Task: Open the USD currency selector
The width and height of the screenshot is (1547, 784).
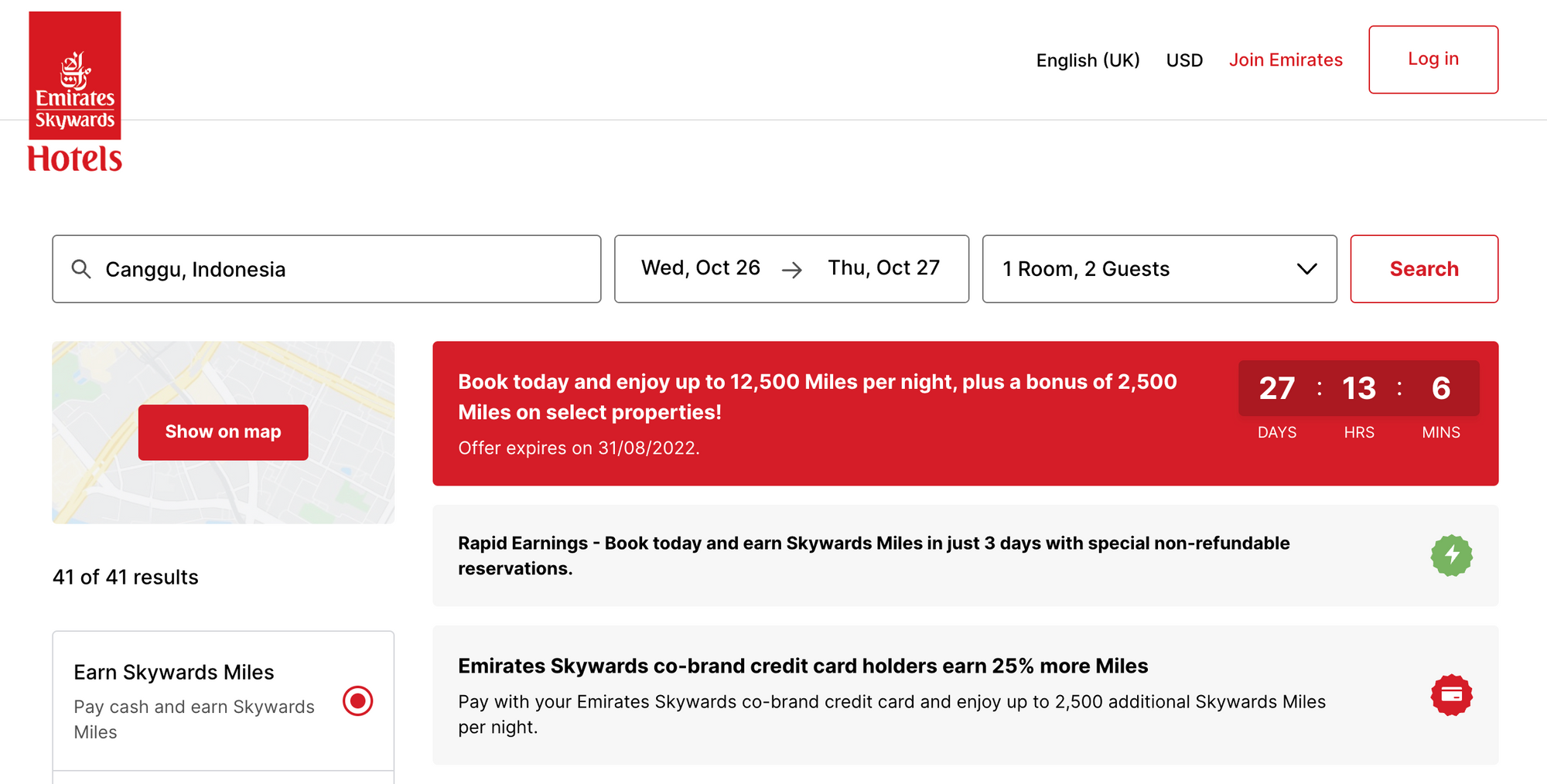Action: pos(1184,60)
